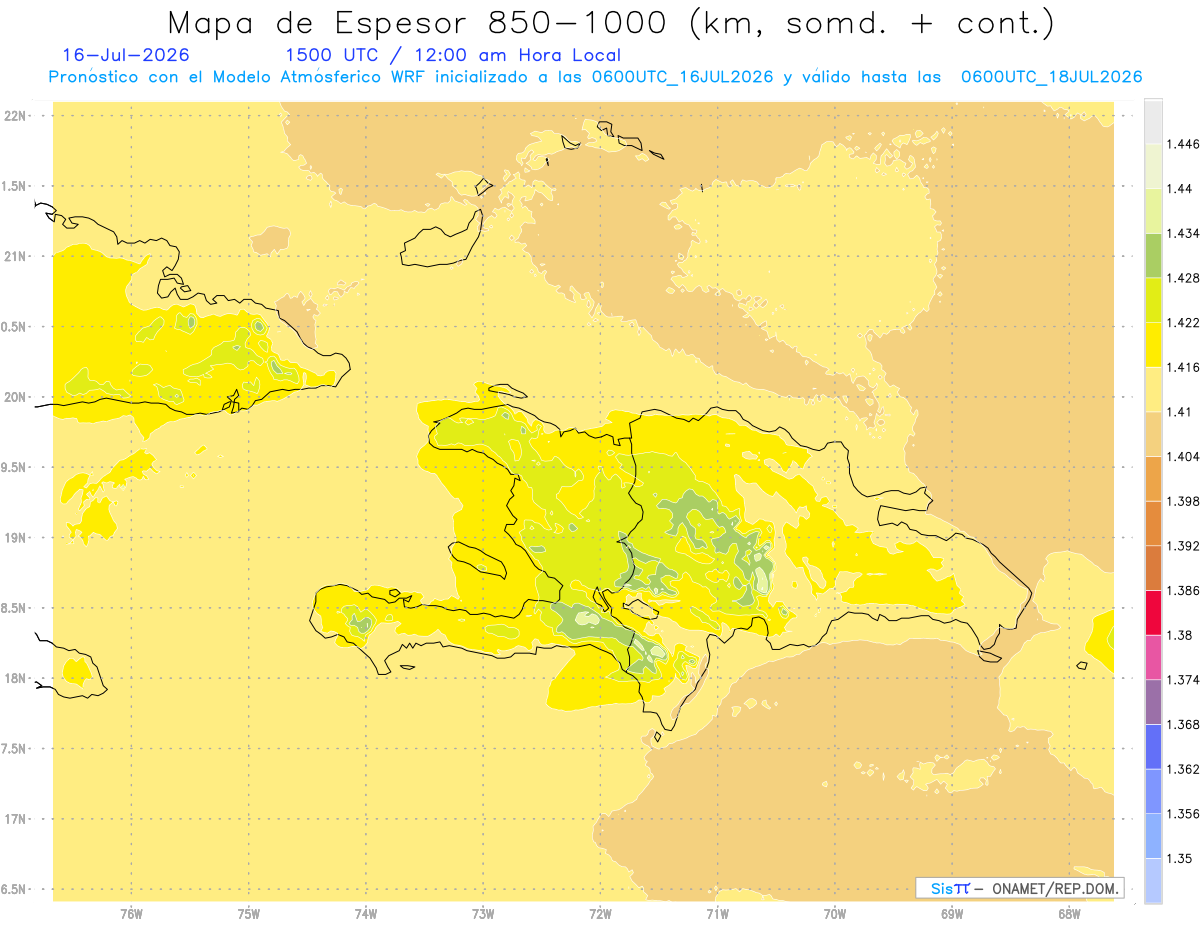Pick the pink swatch between 1.374 and 1.38

click(1153, 657)
